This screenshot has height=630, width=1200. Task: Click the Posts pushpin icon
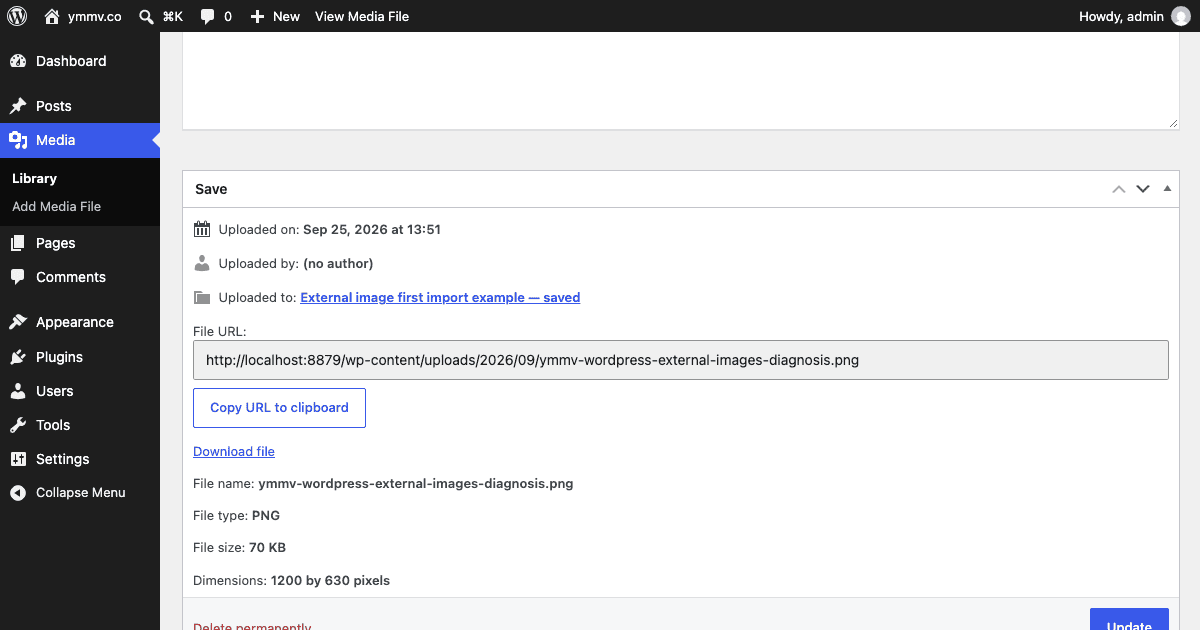[18, 106]
